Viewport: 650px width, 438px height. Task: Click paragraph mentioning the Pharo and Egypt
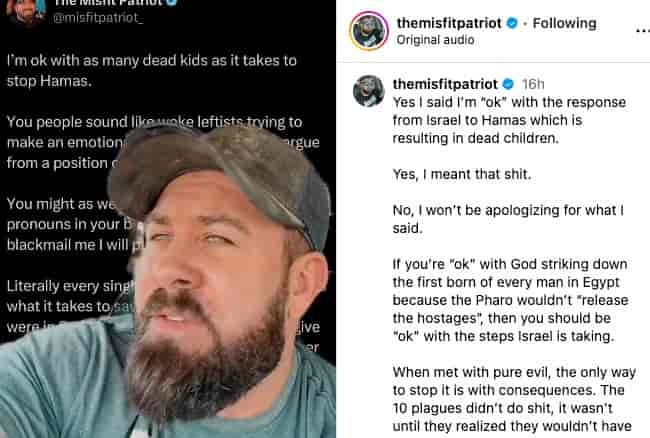tap(510, 300)
